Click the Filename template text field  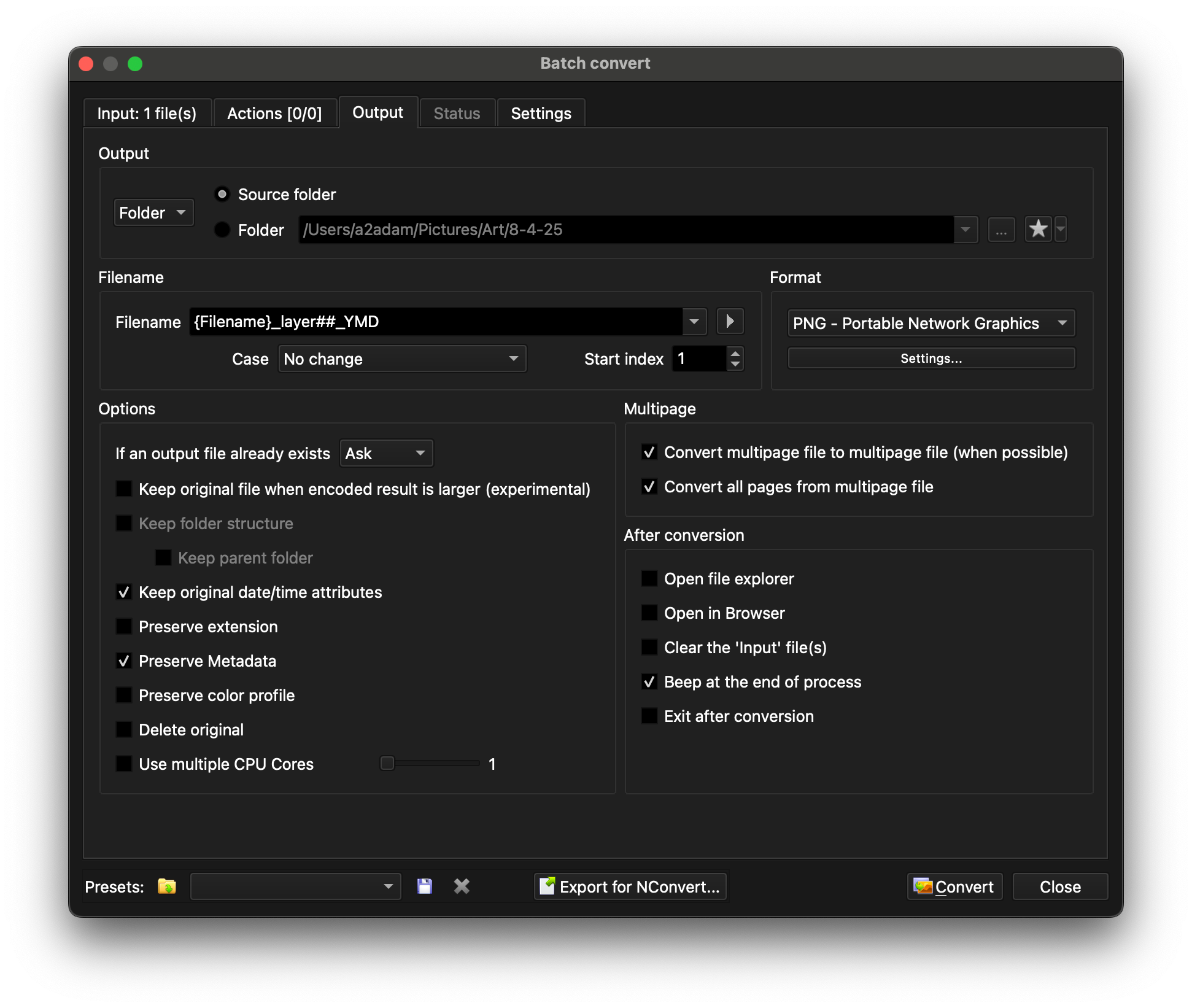[x=436, y=322]
